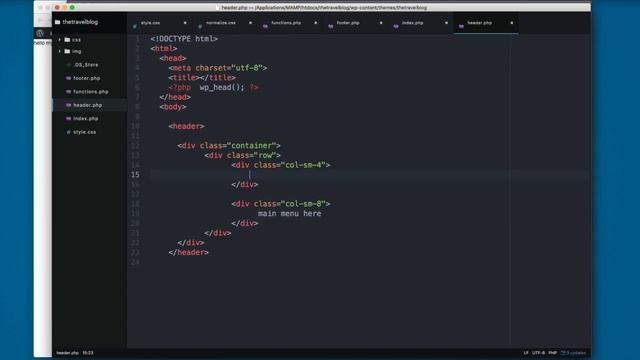Image resolution: width=640 pixels, height=360 pixels.
Task: Click the "col-sm-4" class value
Action: coord(303,165)
